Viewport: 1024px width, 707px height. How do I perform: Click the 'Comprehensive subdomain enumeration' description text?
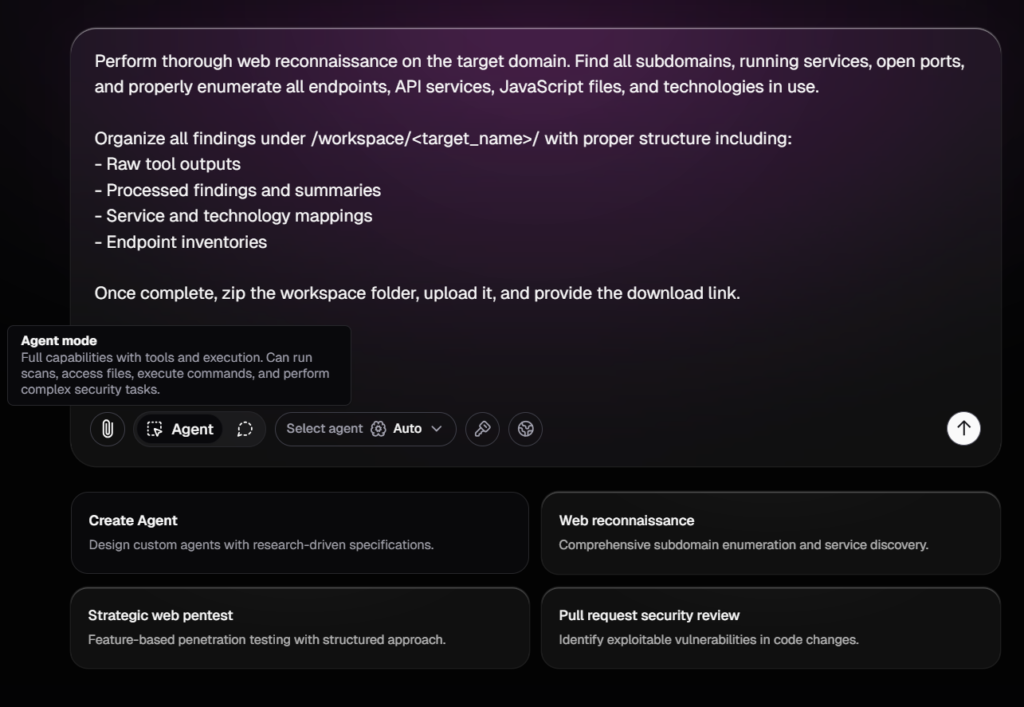pos(743,545)
